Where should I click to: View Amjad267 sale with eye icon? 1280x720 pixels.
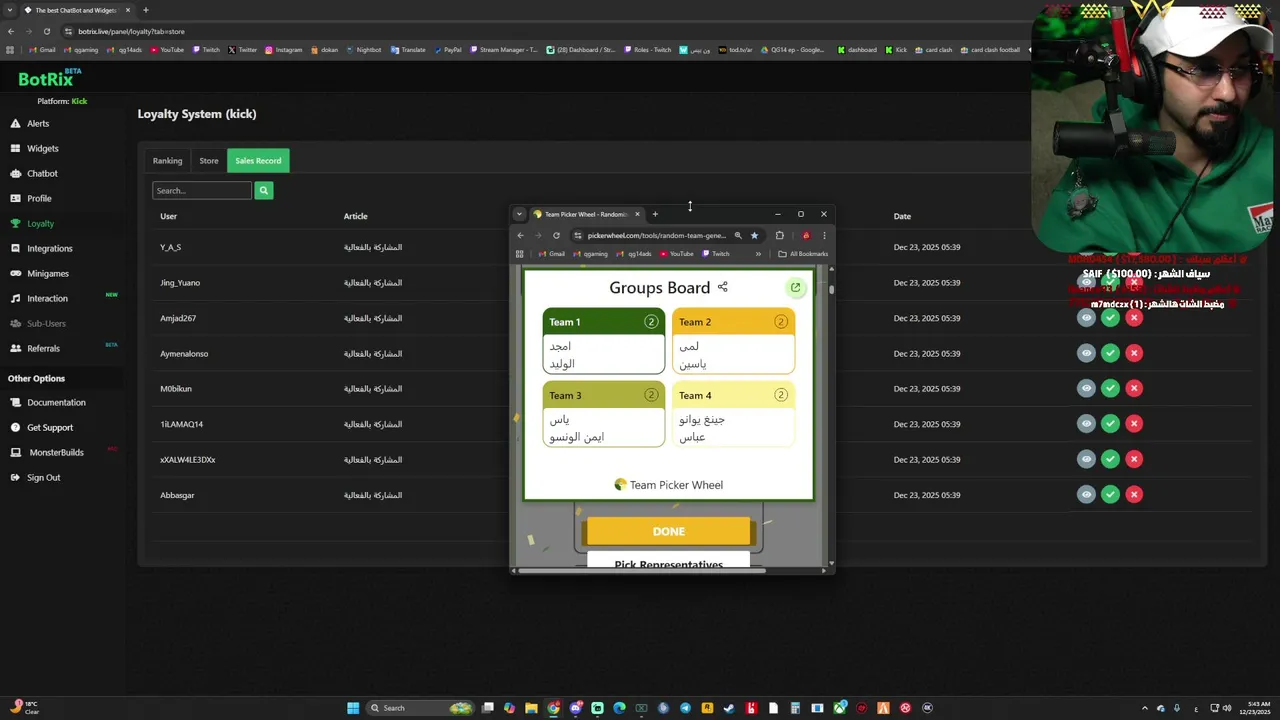(x=1086, y=318)
